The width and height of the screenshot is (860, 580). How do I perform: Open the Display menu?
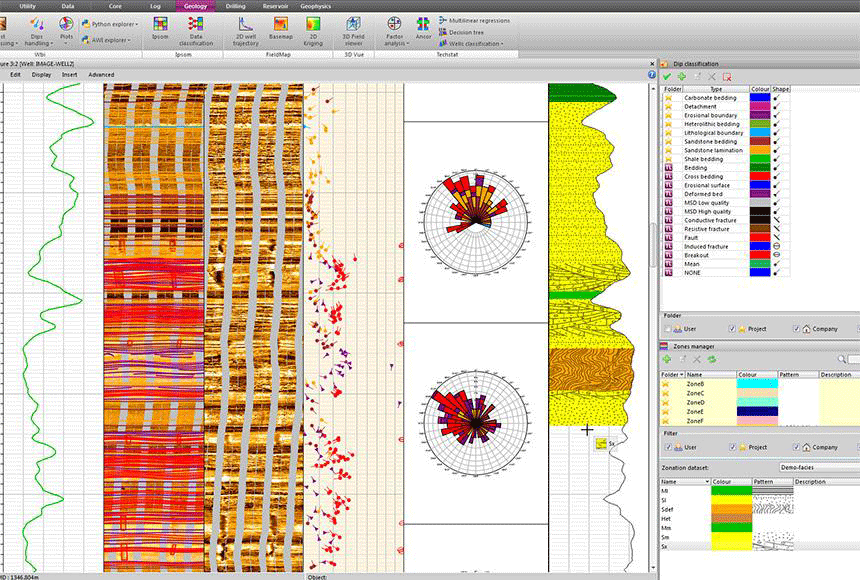(41, 75)
